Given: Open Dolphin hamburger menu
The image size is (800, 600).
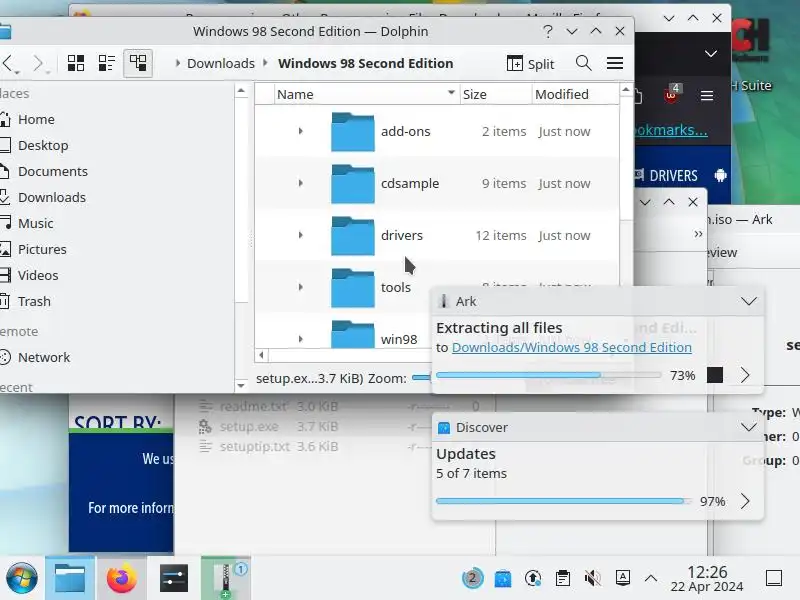Looking at the screenshot, I should click(615, 63).
